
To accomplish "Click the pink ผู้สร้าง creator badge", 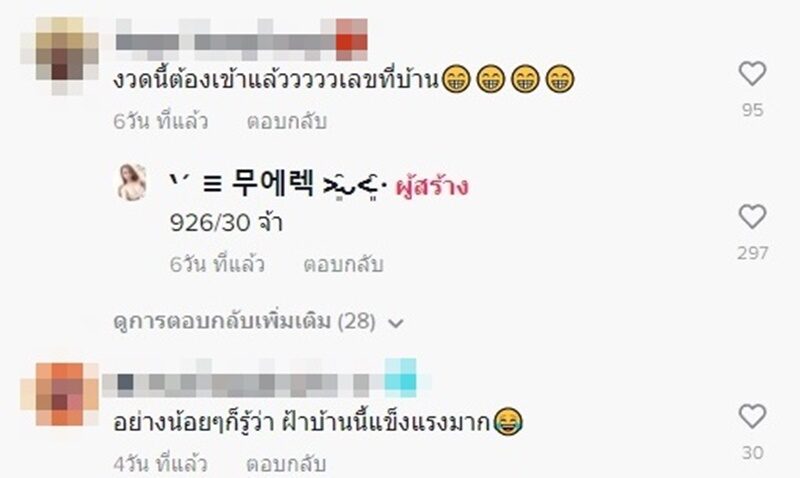I will [432, 186].
